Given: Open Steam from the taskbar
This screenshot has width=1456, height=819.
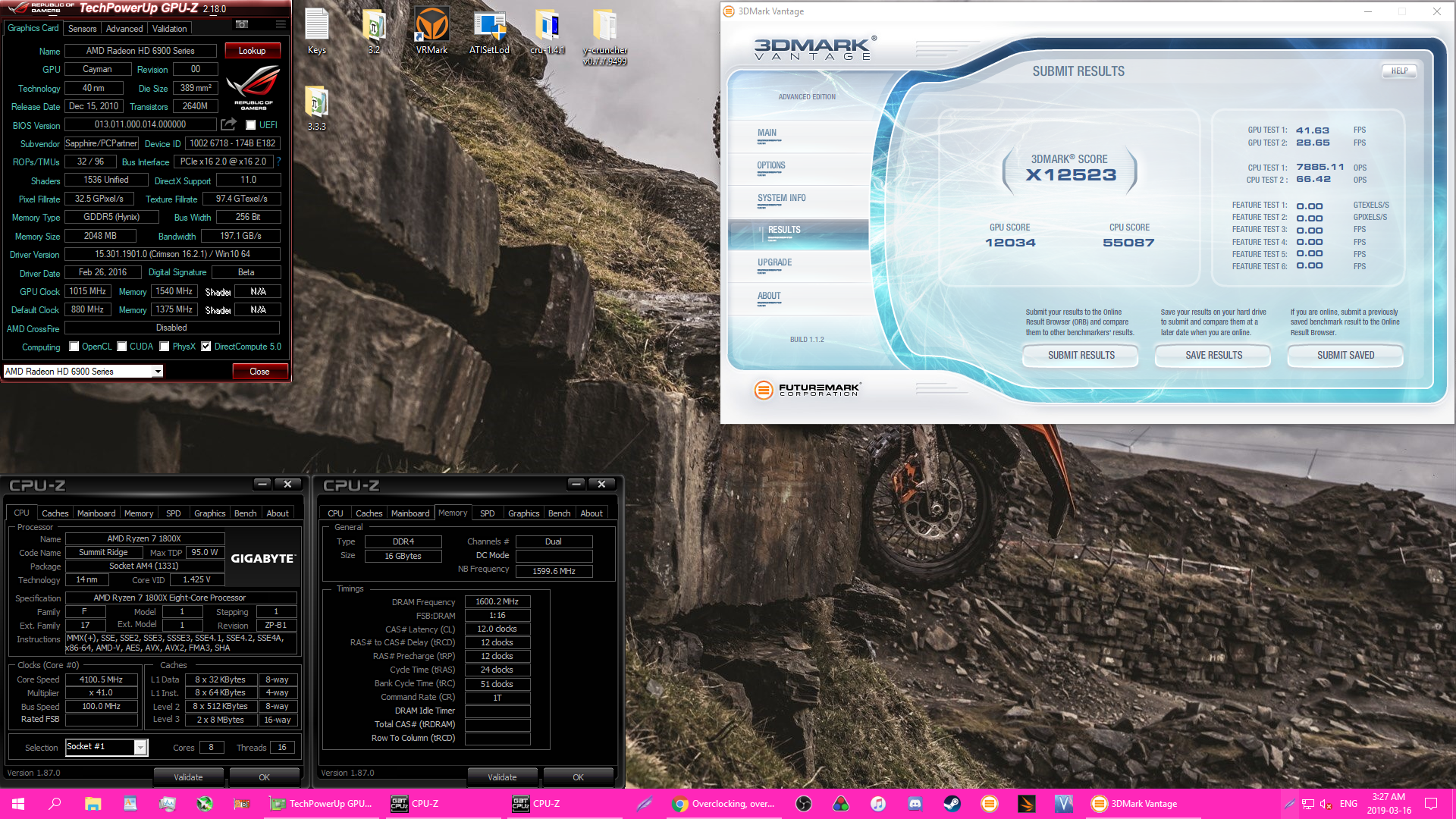Looking at the screenshot, I should [952, 804].
